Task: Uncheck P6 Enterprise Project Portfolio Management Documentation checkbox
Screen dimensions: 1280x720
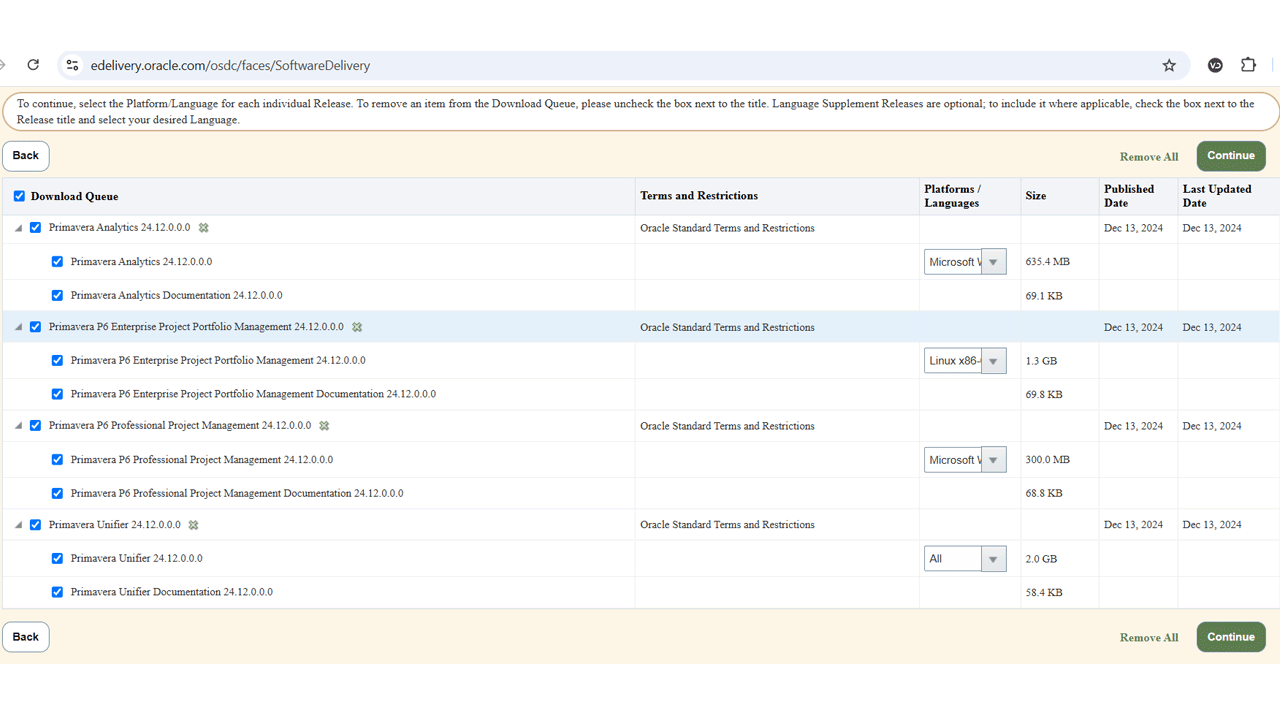Action: pyautogui.click(x=57, y=394)
